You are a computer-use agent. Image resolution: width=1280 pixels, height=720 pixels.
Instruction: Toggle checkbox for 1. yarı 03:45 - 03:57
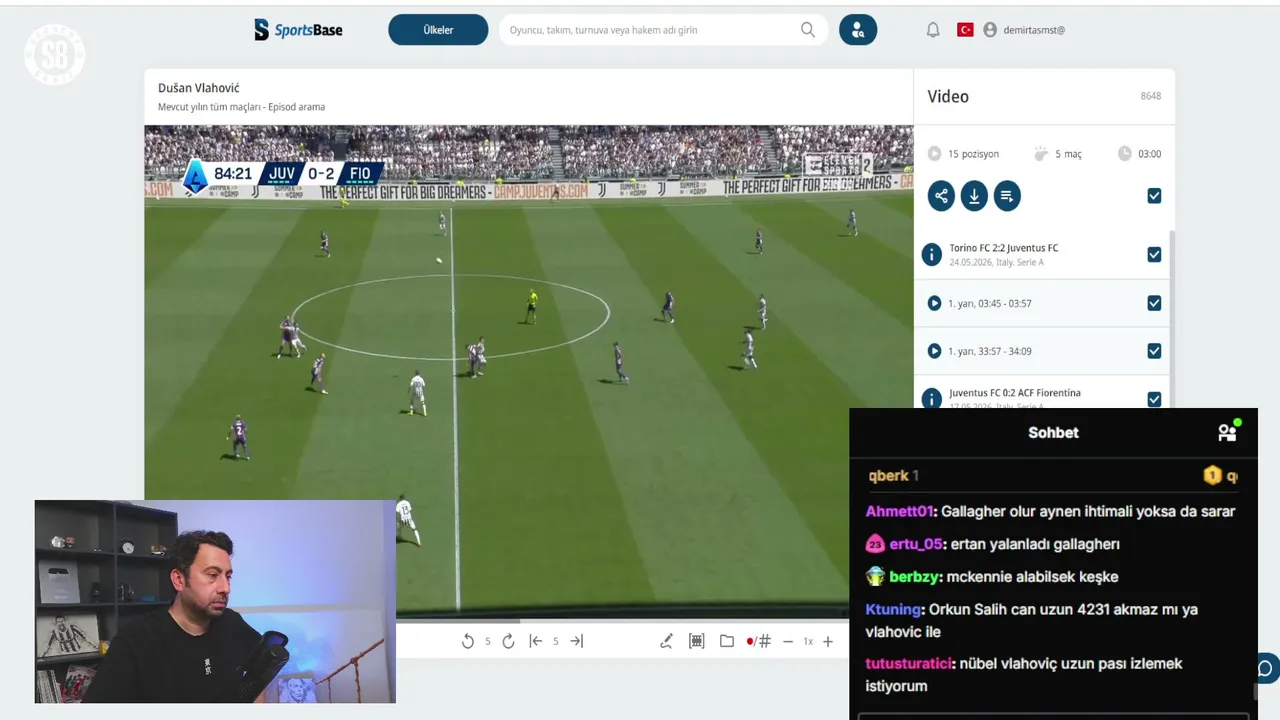click(1154, 303)
